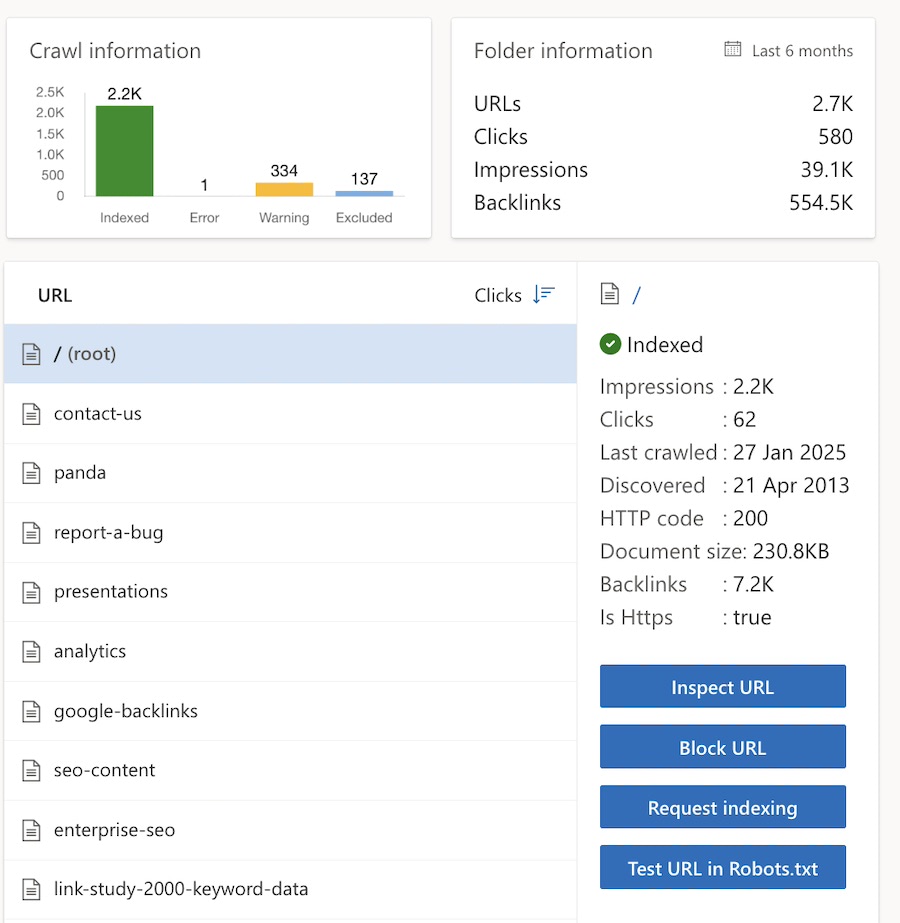Screen dimensions: 900x923
Task: Click the document icon for report-a-bug
Action: point(32,533)
